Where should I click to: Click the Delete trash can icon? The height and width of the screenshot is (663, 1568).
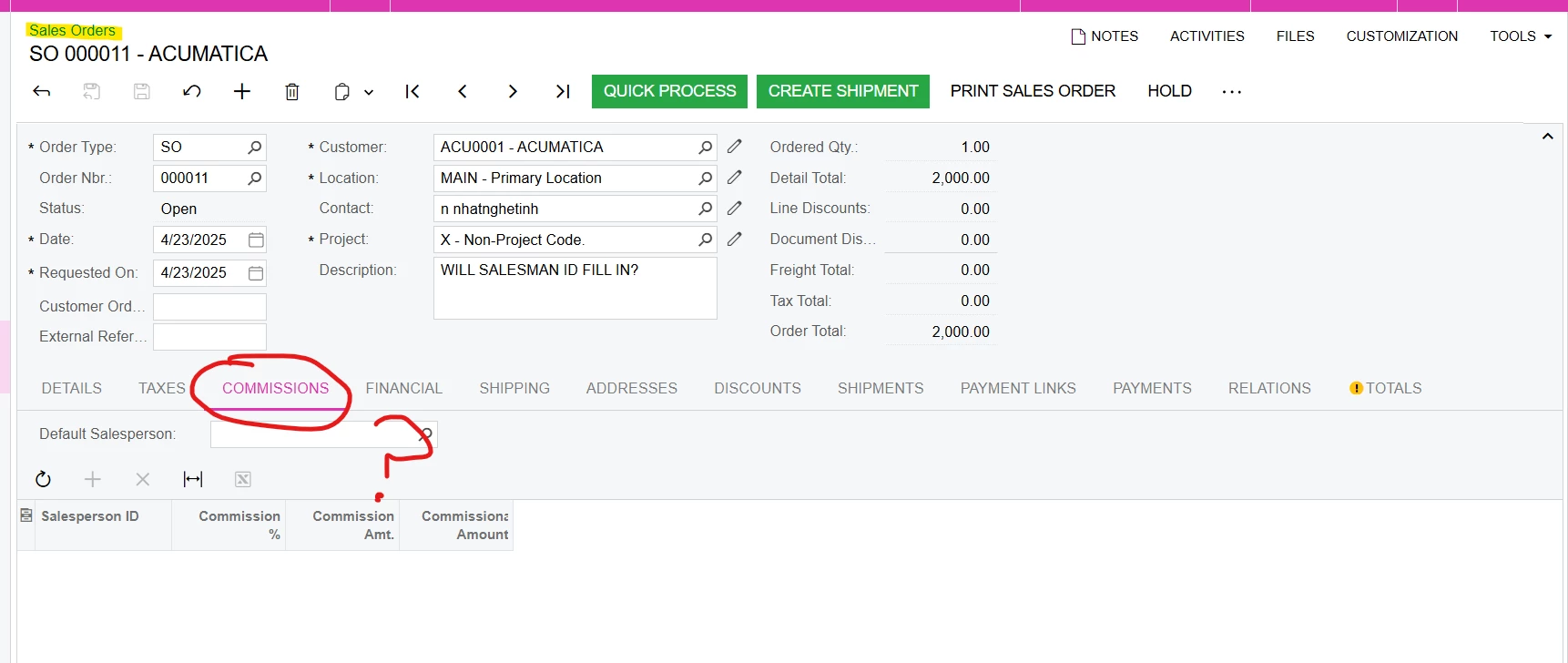(x=292, y=91)
